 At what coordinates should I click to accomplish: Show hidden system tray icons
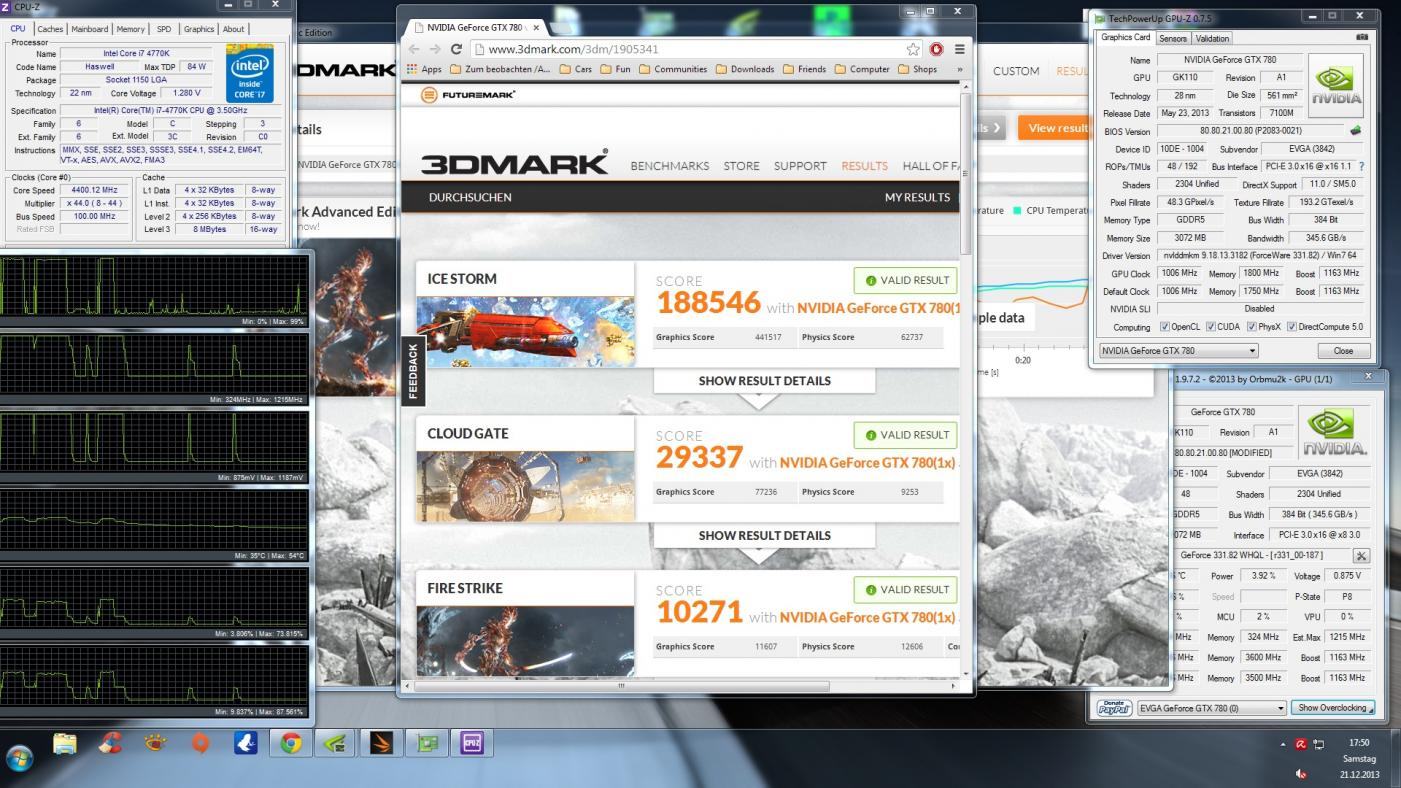point(1282,744)
